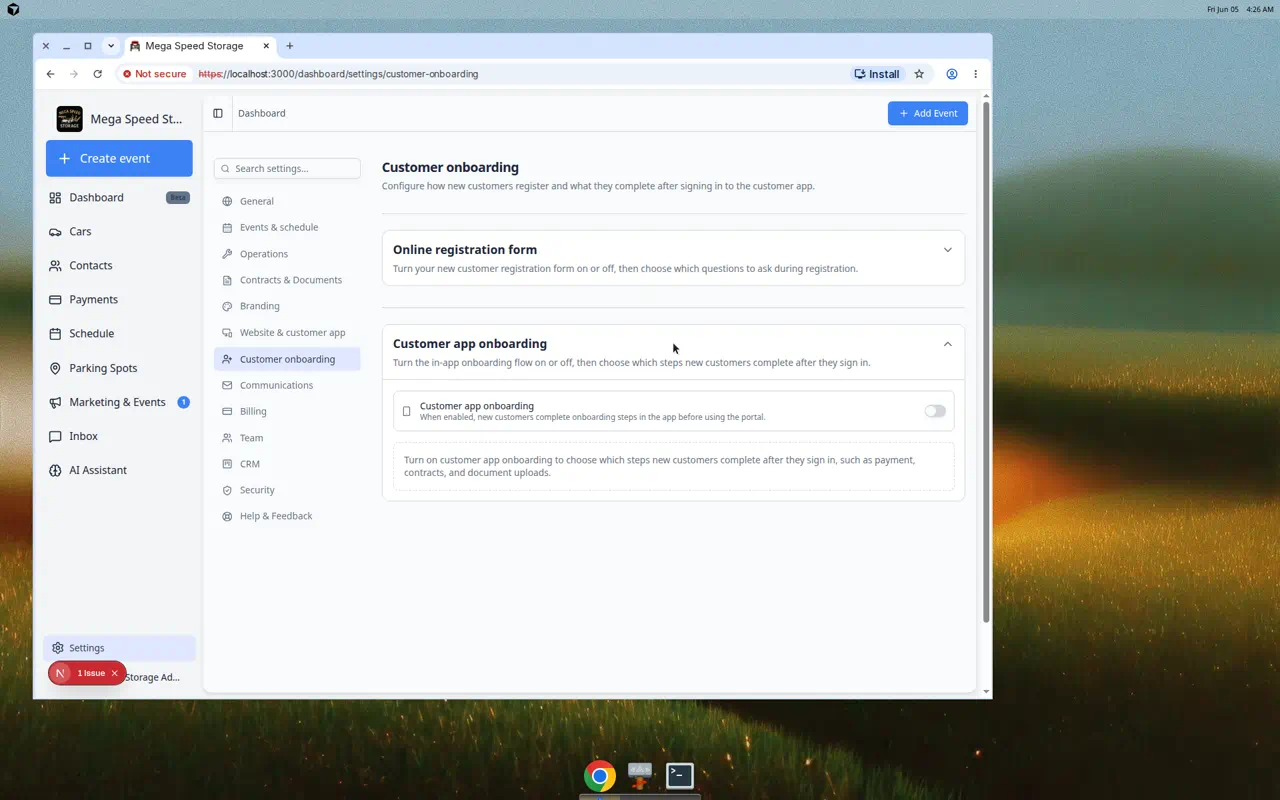Open a new Chrome tab

pos(290,46)
